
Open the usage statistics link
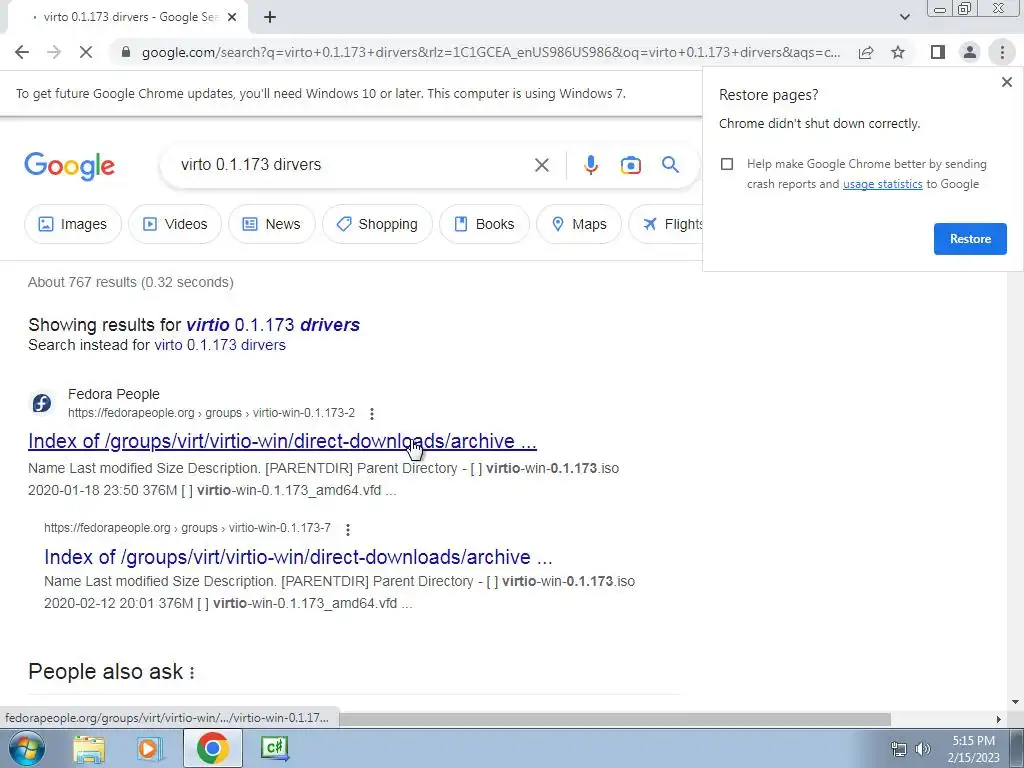pyautogui.click(x=882, y=184)
